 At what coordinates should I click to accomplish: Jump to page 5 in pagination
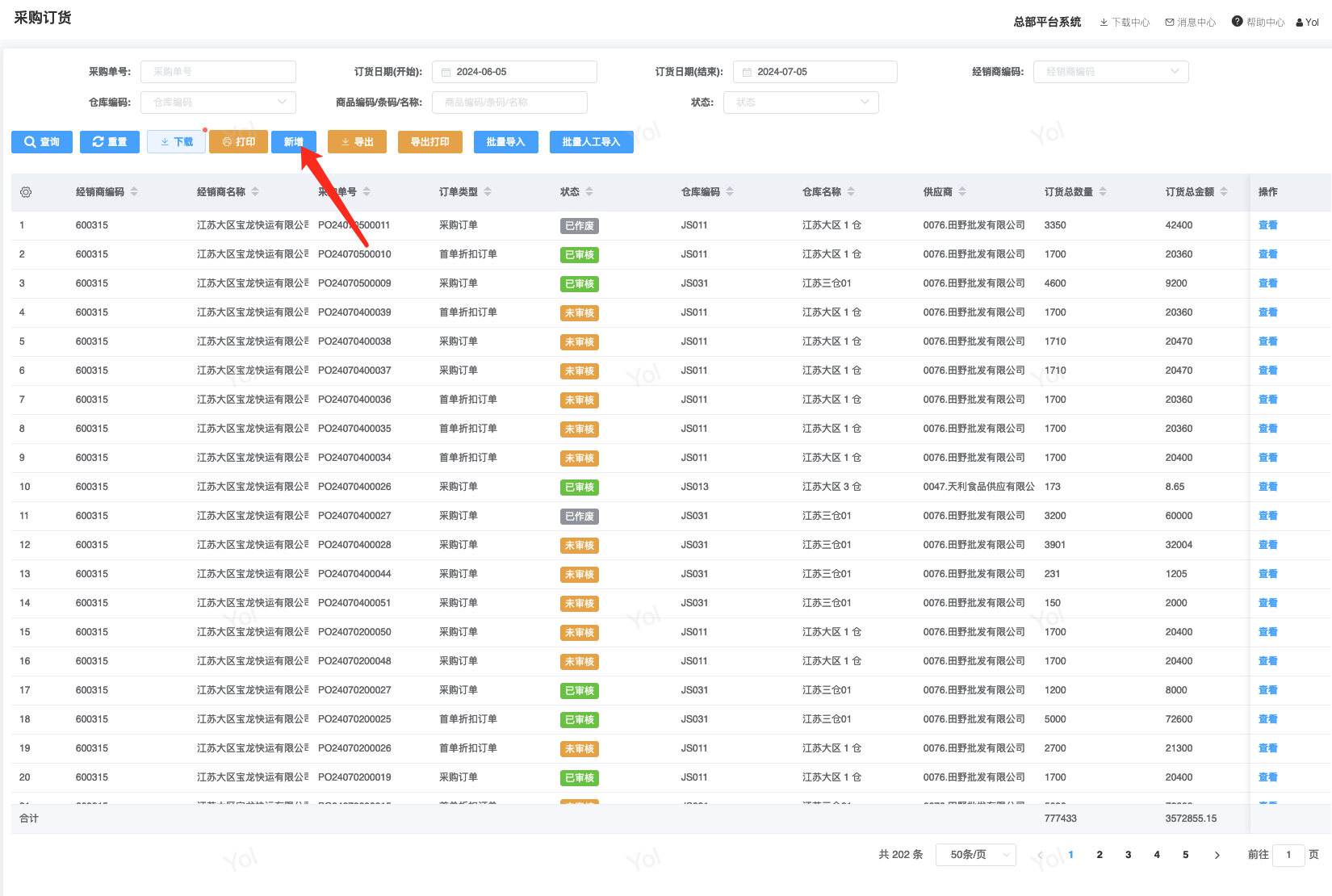(x=1185, y=855)
